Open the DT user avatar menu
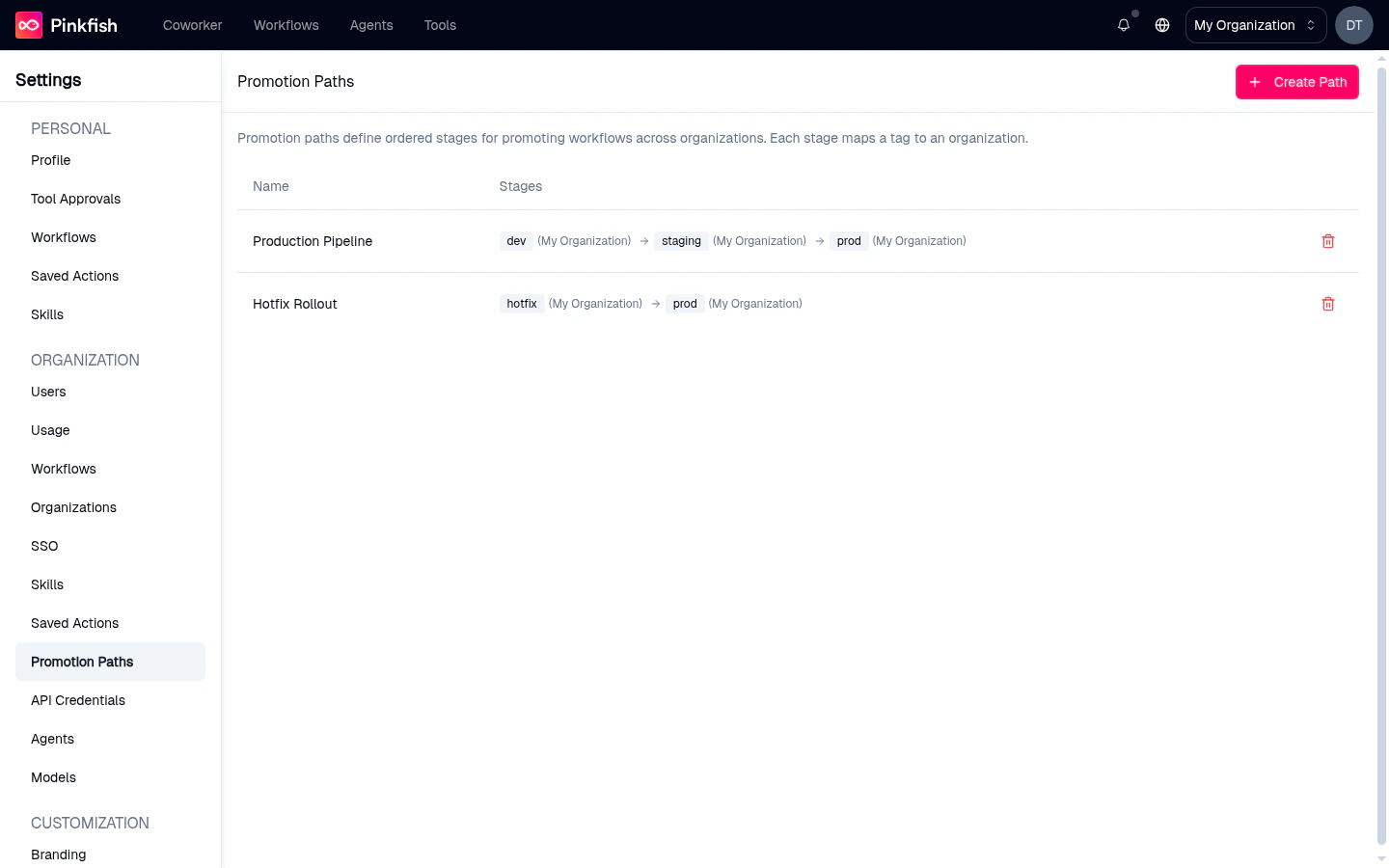1389x868 pixels. coord(1353,25)
